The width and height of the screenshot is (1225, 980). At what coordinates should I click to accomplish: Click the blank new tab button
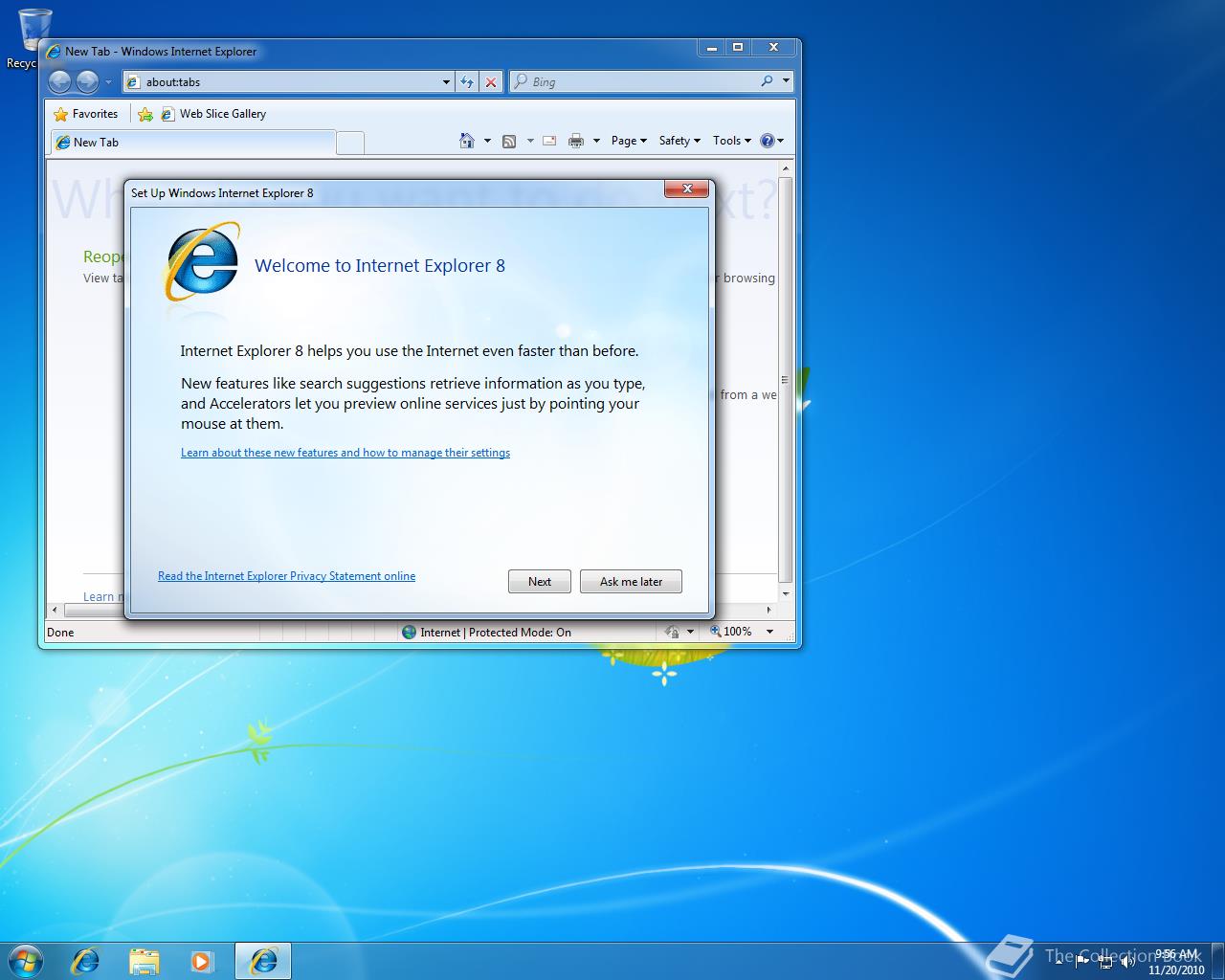click(x=350, y=143)
